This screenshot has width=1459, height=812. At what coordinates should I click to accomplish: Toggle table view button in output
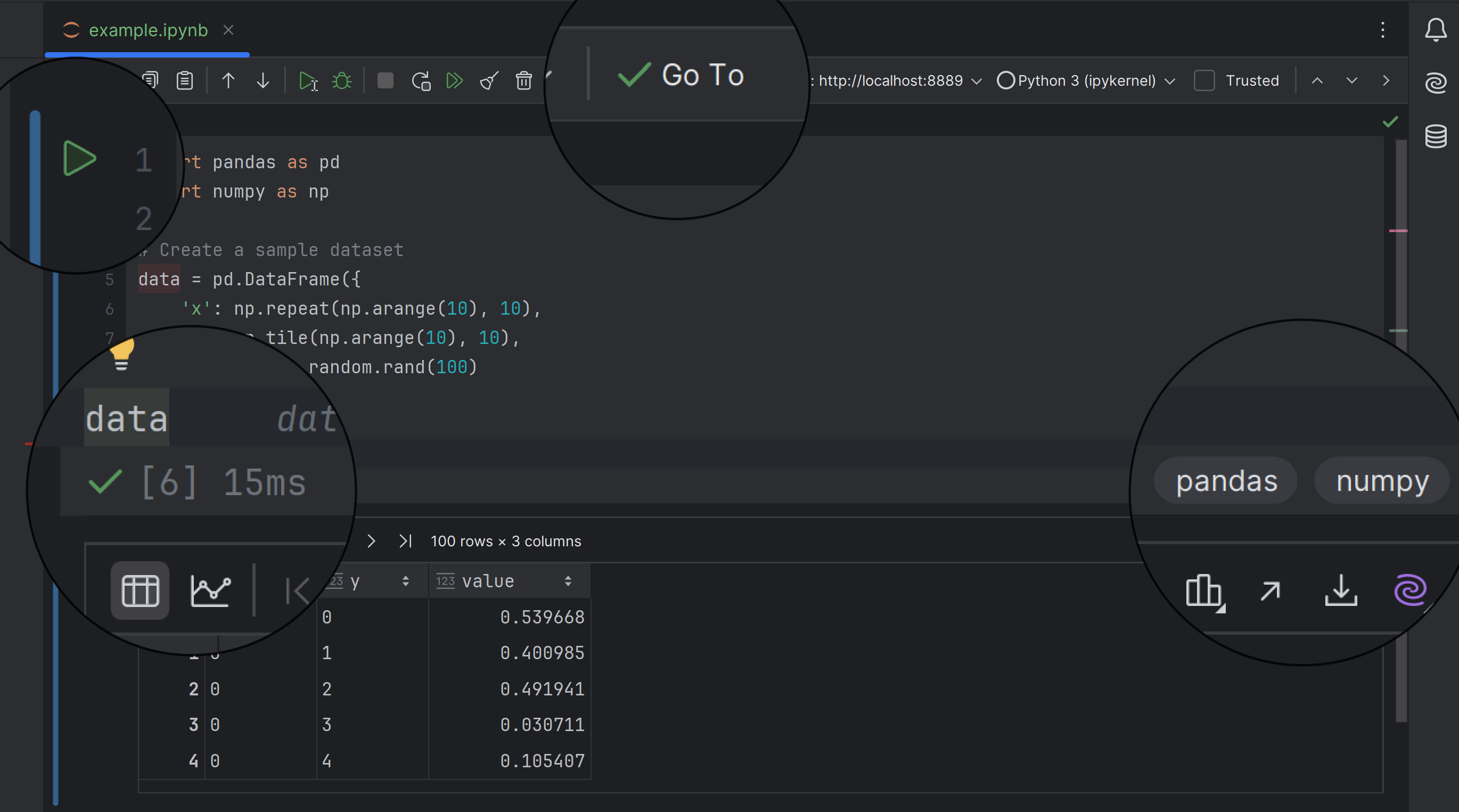[x=140, y=590]
